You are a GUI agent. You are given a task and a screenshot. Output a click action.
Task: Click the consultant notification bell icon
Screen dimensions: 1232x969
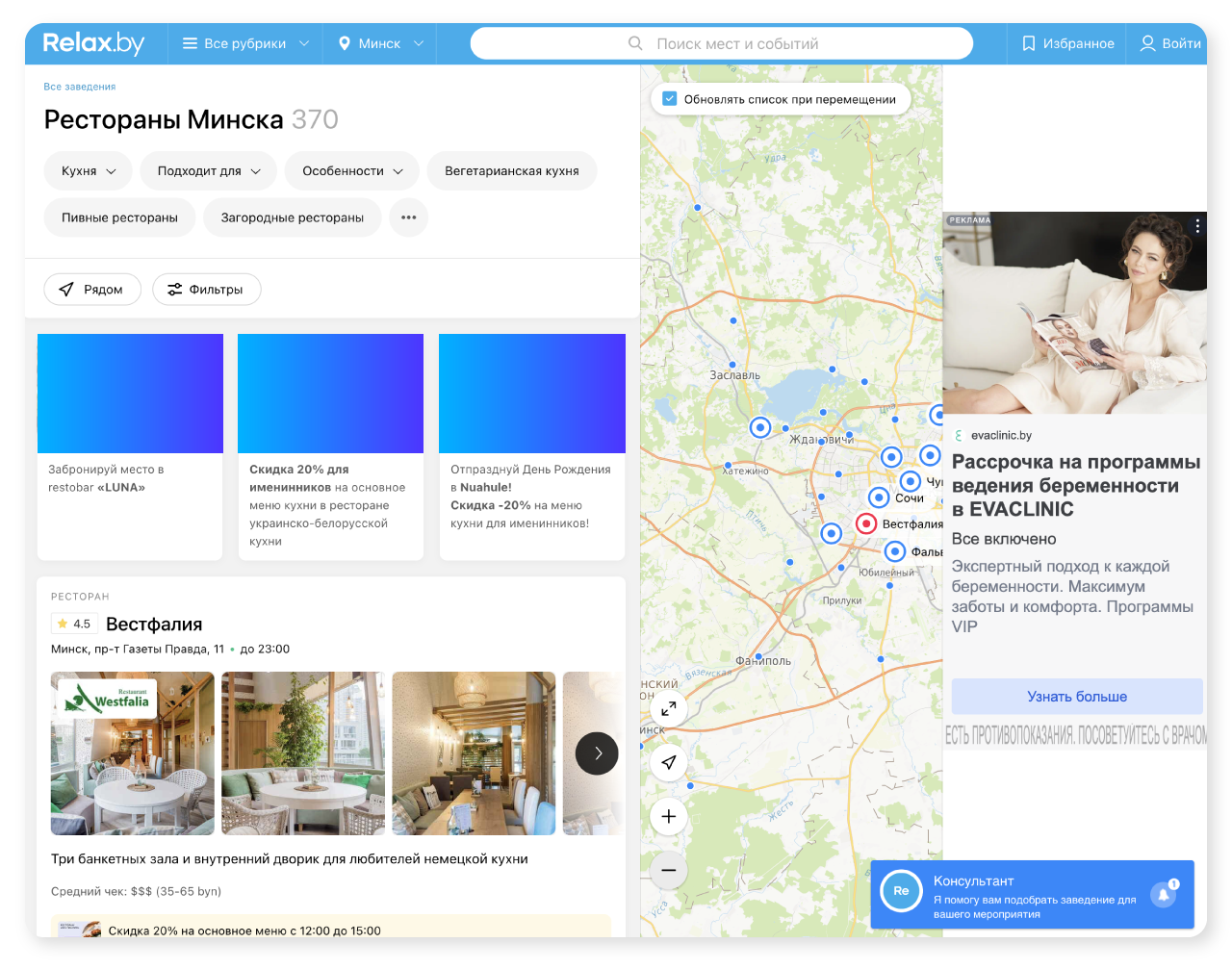pyautogui.click(x=1164, y=894)
